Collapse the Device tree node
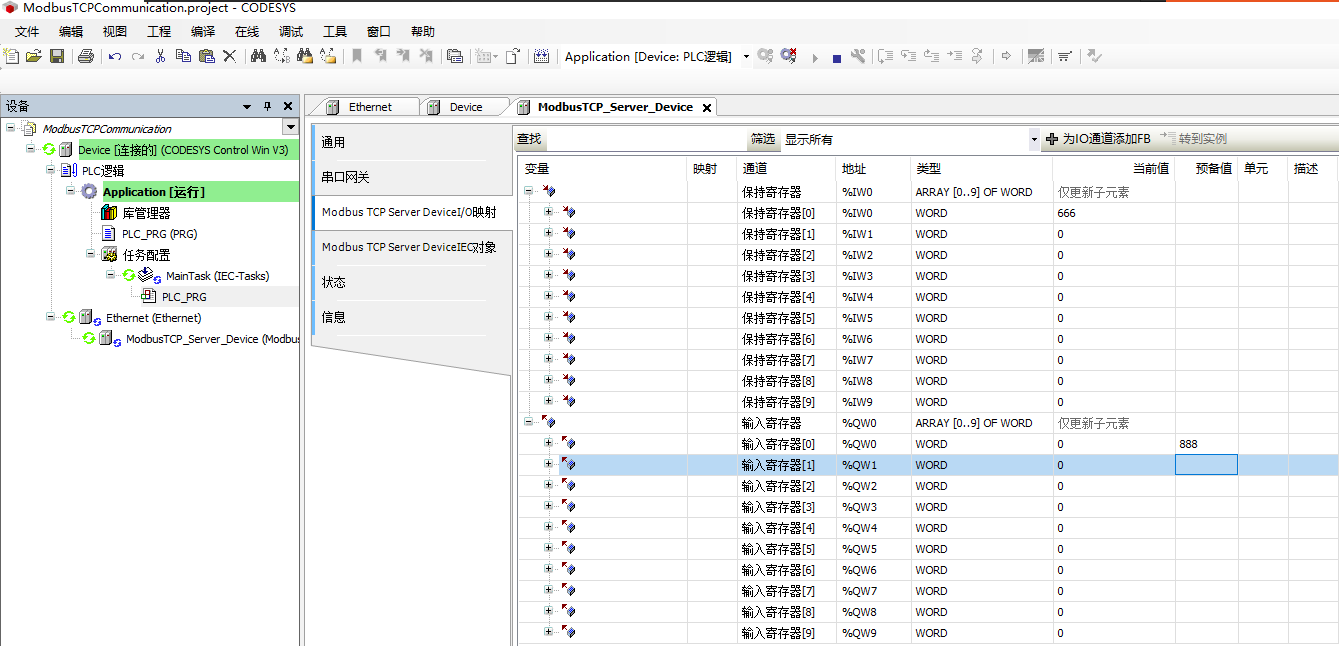The image size is (1339, 646). click(x=31, y=148)
